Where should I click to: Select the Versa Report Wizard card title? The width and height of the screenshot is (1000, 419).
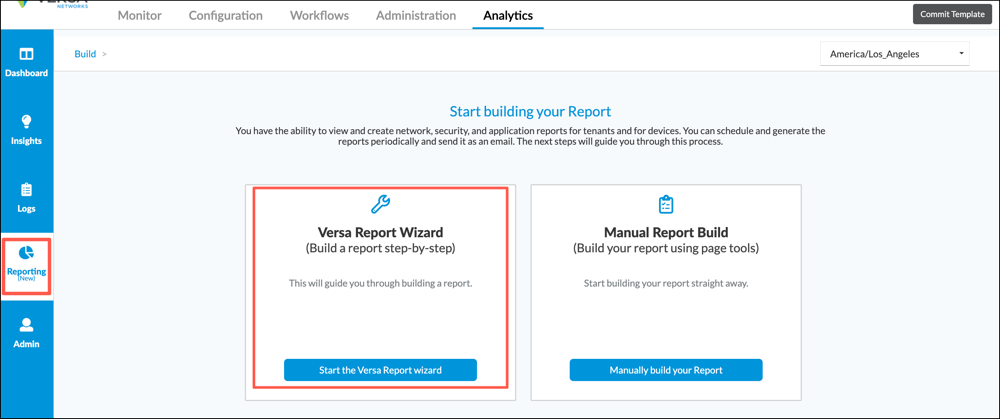point(380,233)
